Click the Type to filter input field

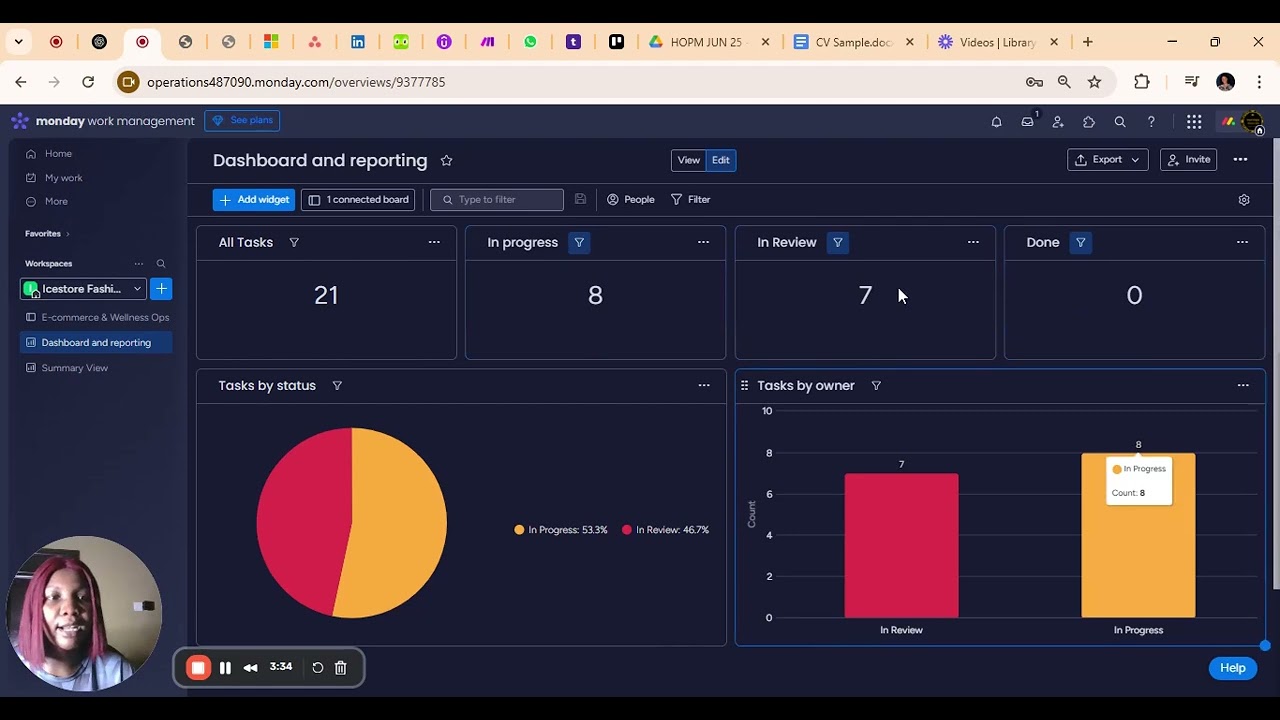pyautogui.click(x=497, y=200)
